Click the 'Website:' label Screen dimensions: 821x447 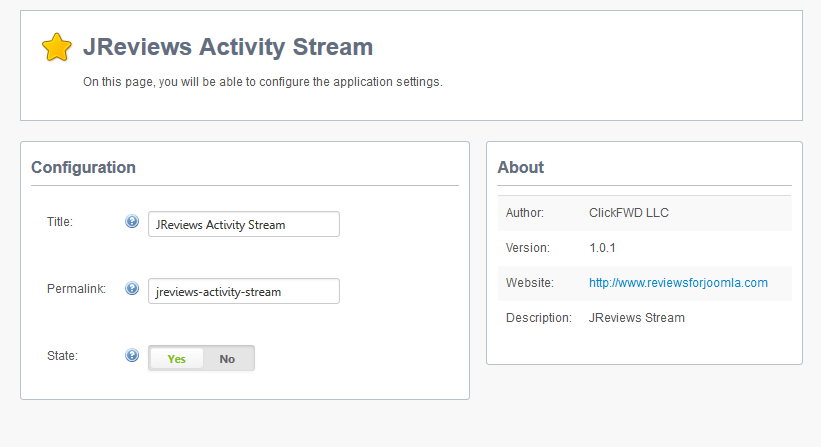[x=529, y=283]
